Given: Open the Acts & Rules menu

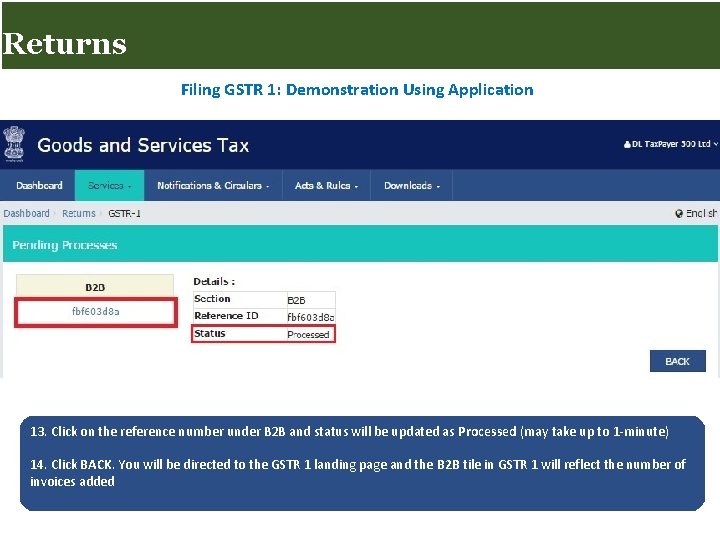Looking at the screenshot, I should 326,186.
